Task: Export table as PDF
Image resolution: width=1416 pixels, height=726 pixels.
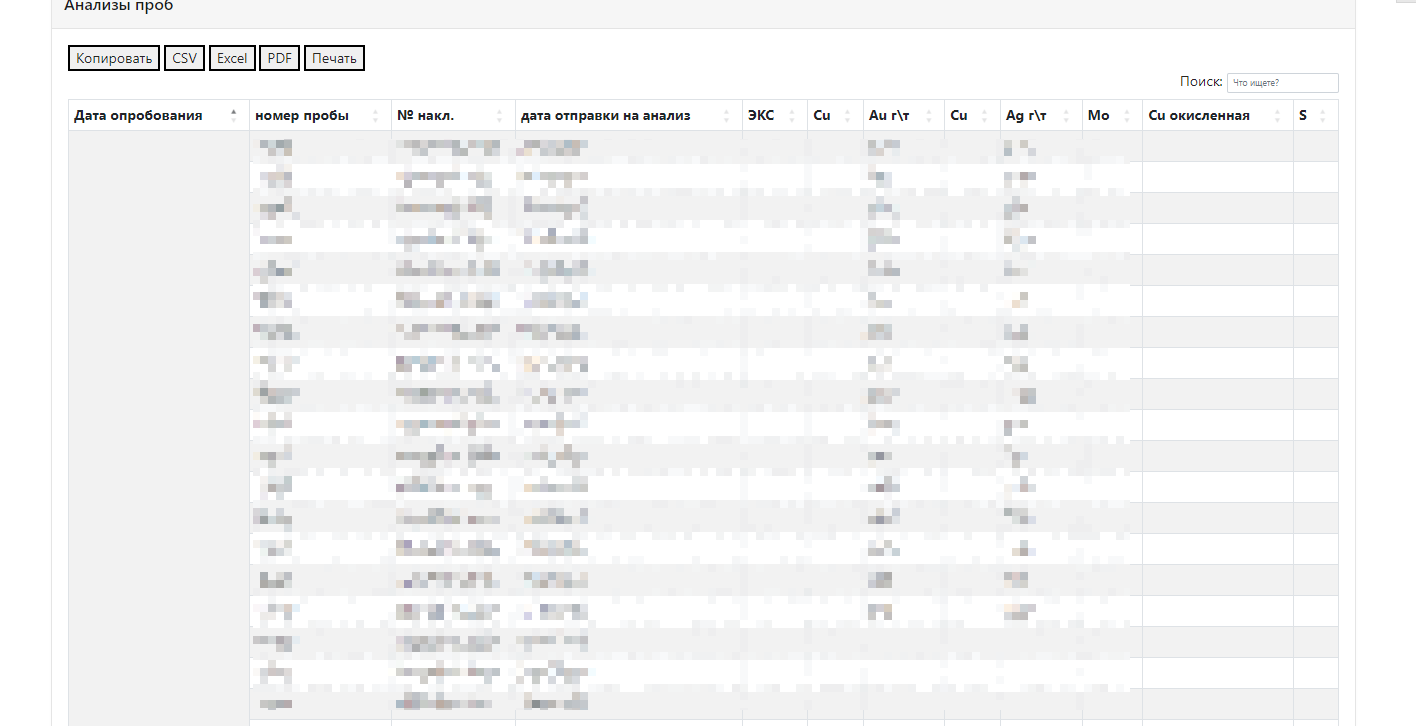Action: (x=280, y=58)
